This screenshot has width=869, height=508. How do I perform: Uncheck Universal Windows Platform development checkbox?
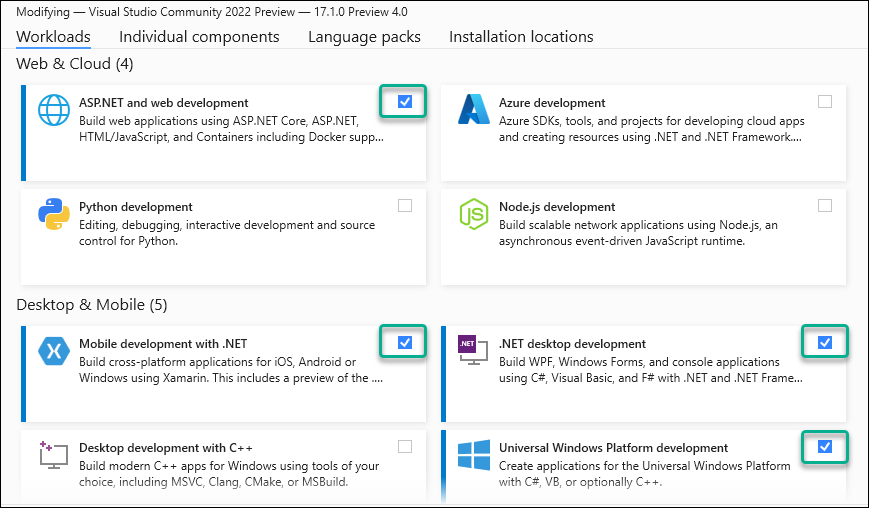pos(824,446)
